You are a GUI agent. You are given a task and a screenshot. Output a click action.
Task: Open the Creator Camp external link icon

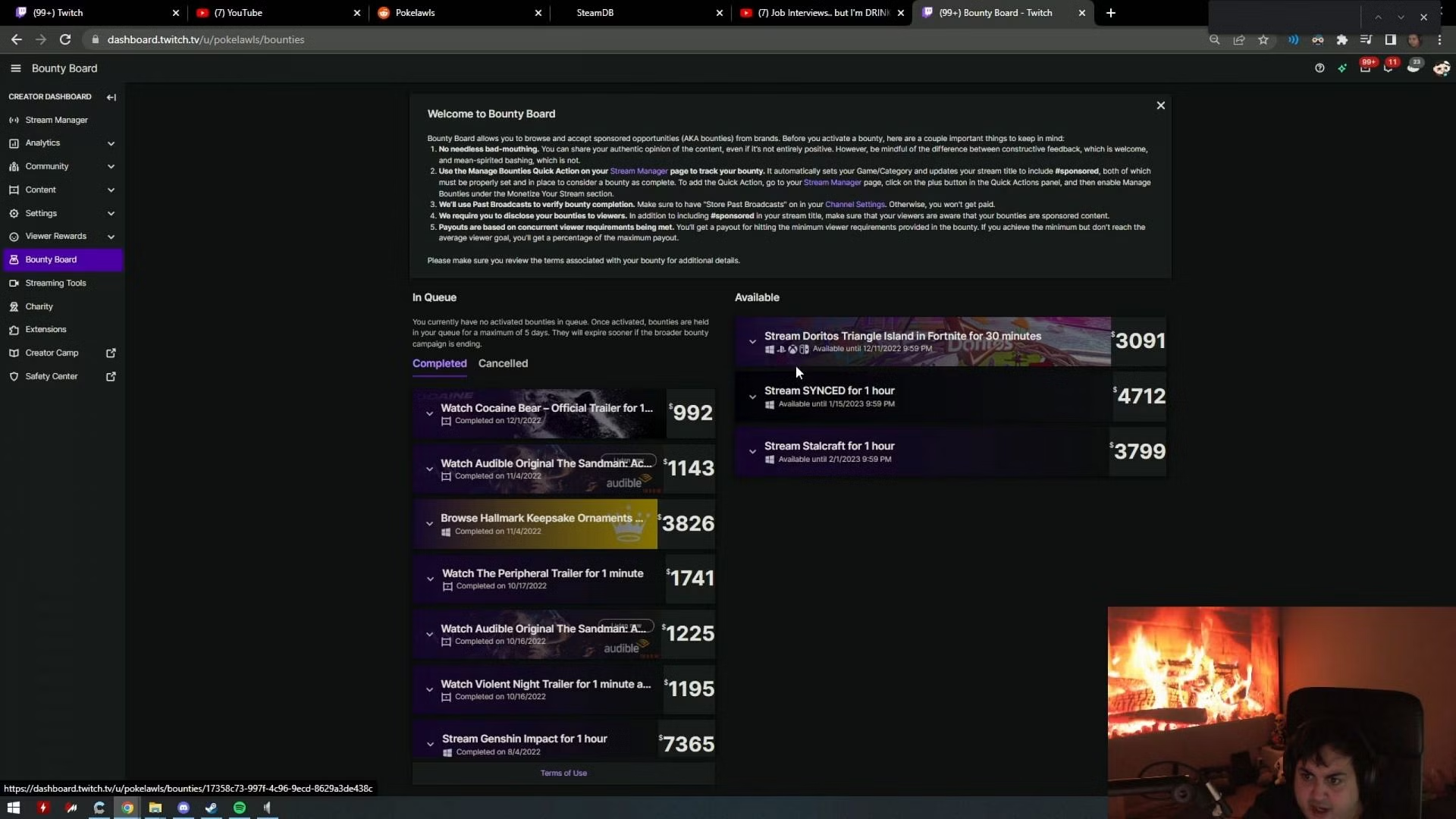pyautogui.click(x=111, y=353)
